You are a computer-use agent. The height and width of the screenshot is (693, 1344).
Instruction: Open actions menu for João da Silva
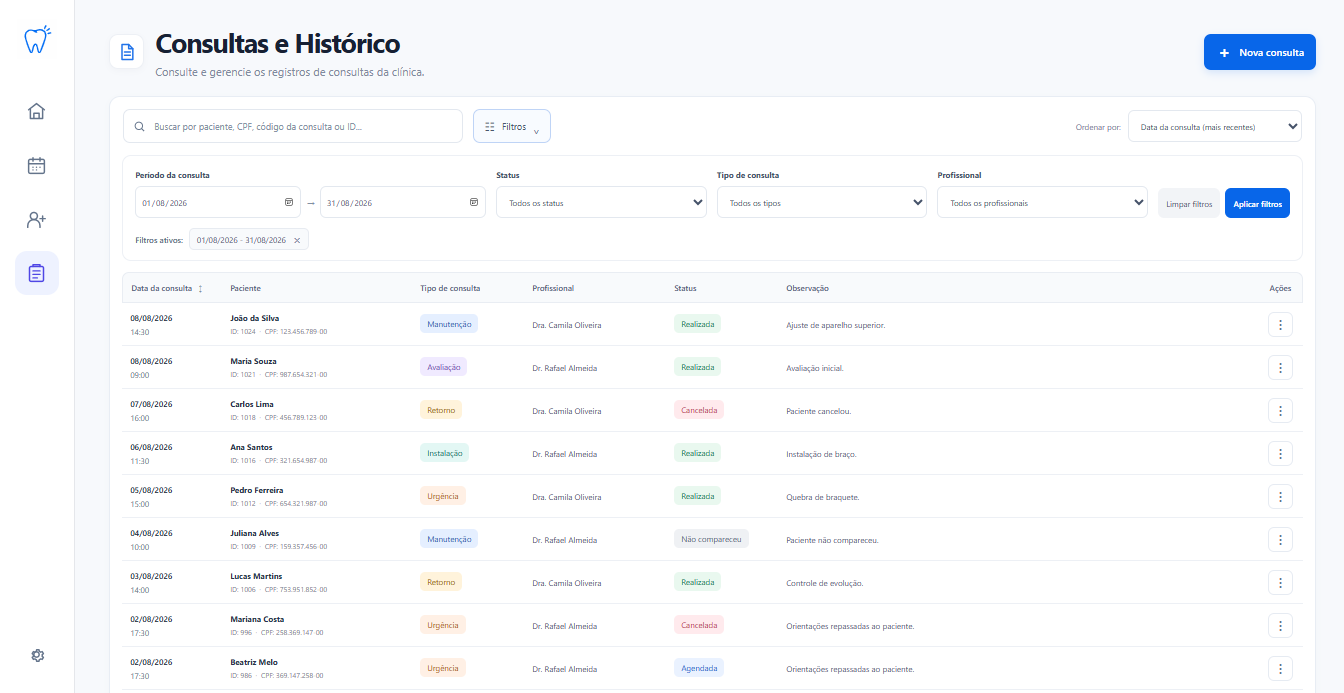(x=1280, y=325)
